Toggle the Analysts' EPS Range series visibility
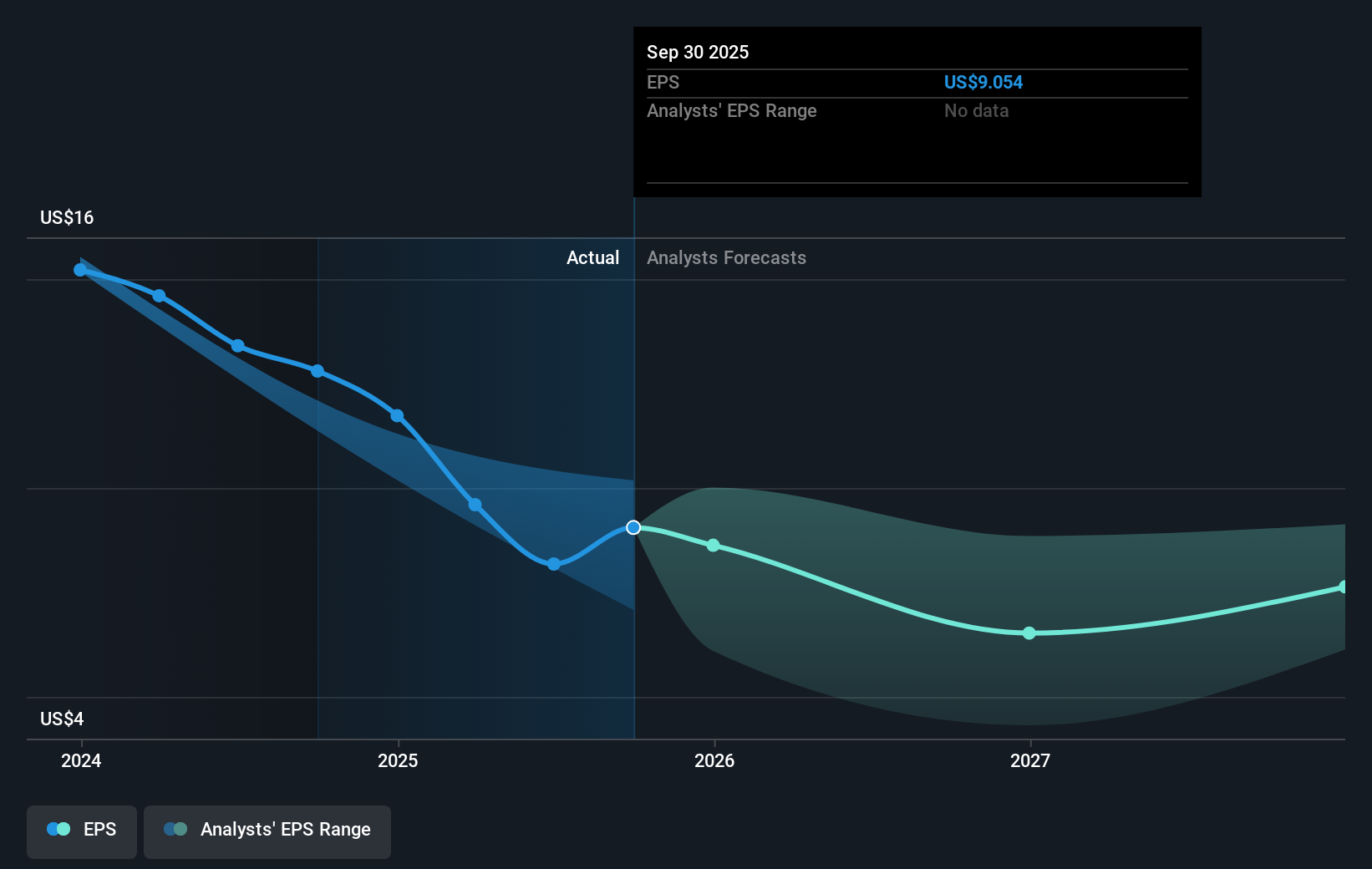Image resolution: width=1372 pixels, height=869 pixels. pos(267,831)
